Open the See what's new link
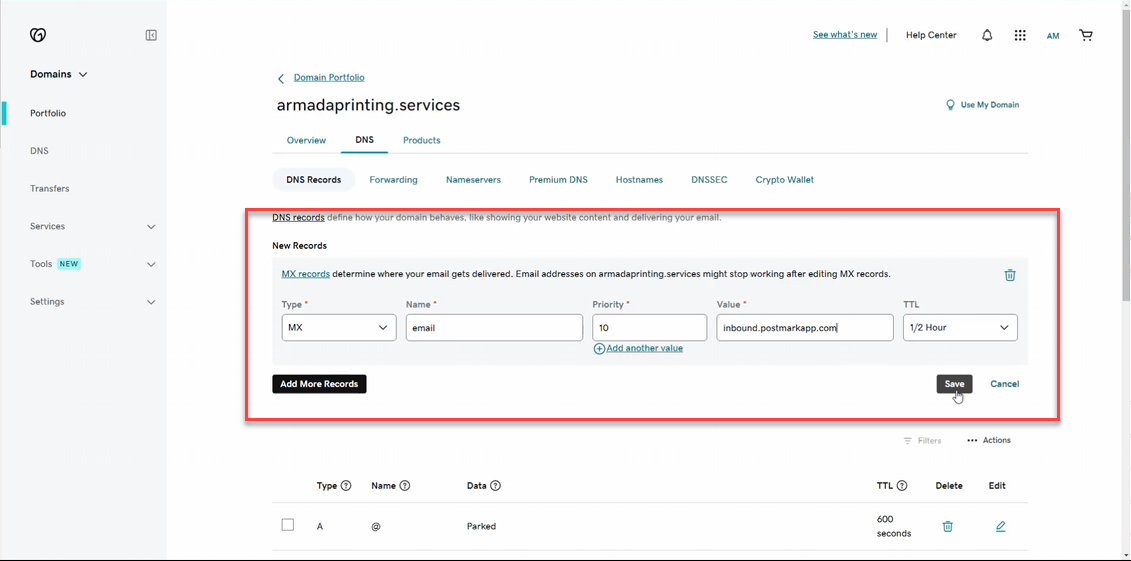The height and width of the screenshot is (561, 1131). [x=845, y=35]
